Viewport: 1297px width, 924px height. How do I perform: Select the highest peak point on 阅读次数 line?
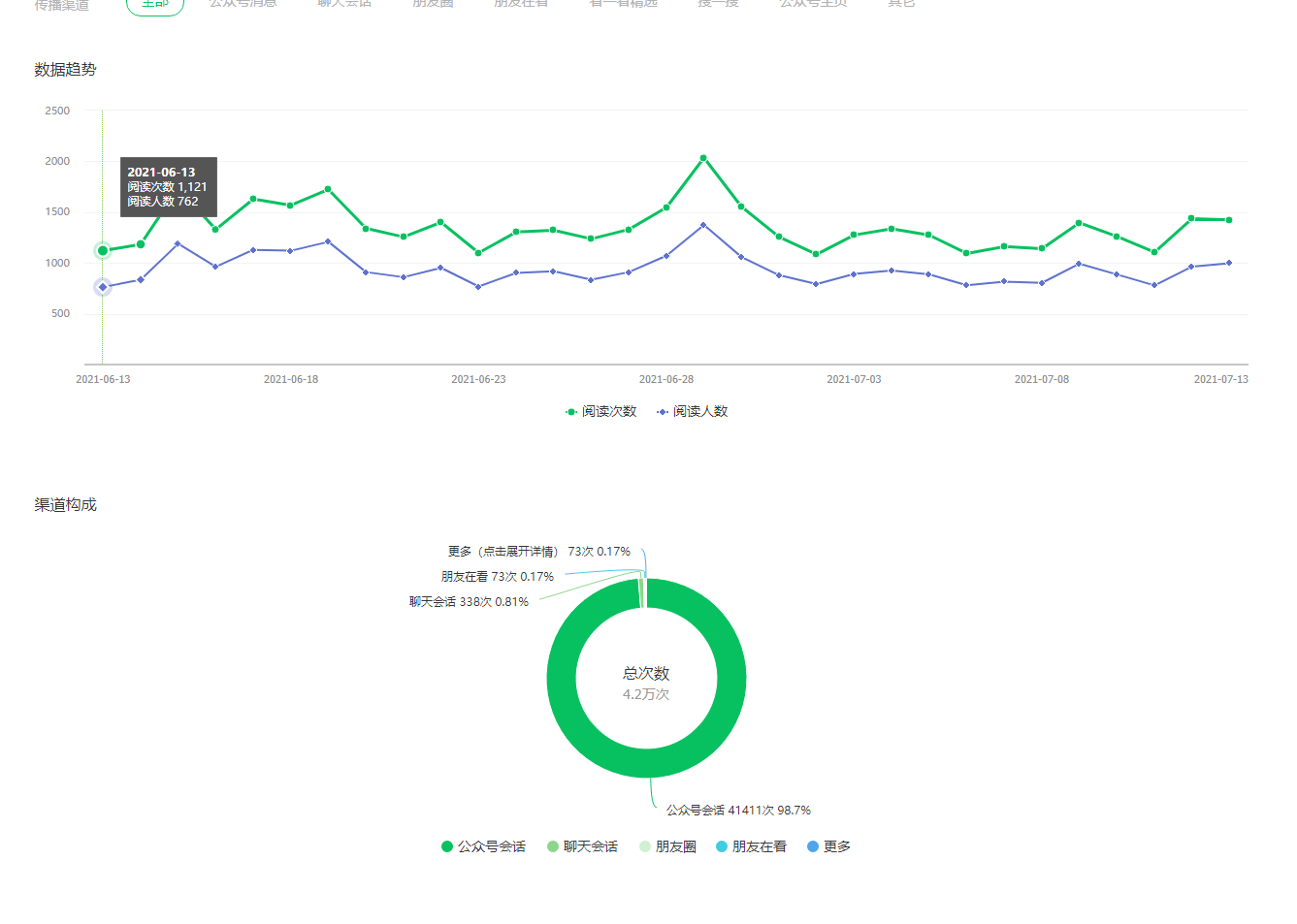(x=703, y=158)
